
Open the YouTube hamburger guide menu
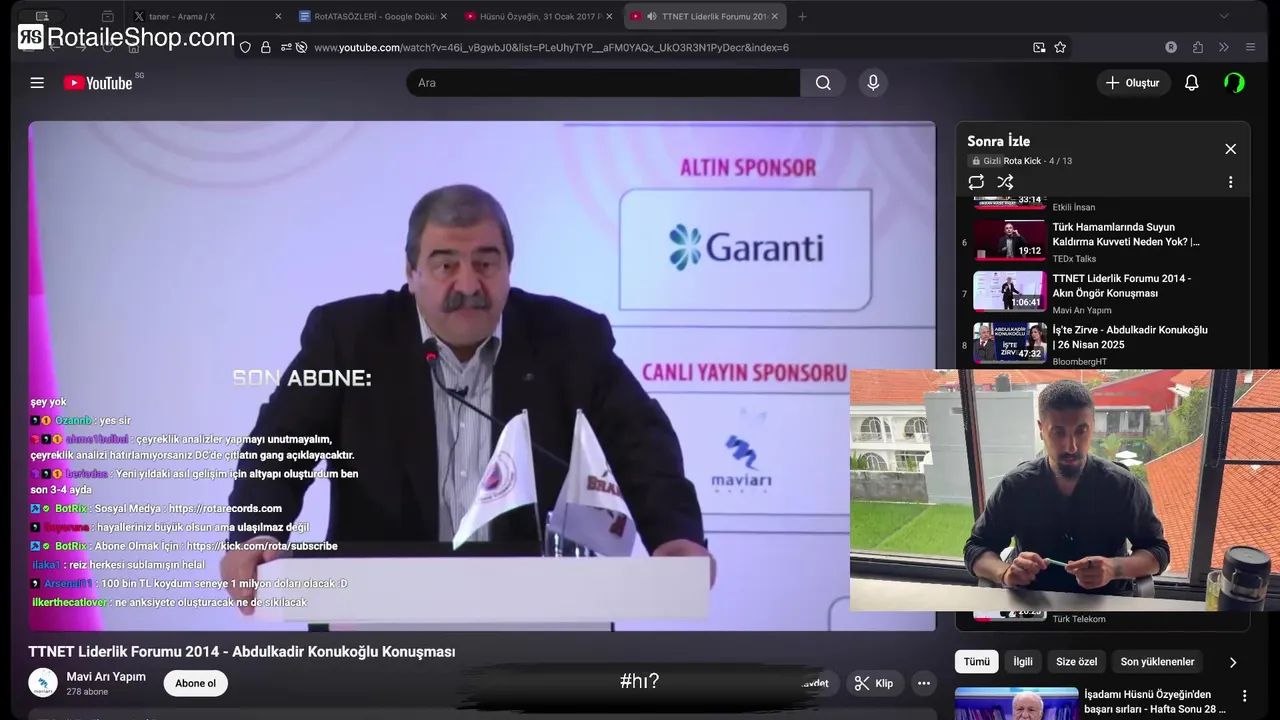click(x=37, y=83)
